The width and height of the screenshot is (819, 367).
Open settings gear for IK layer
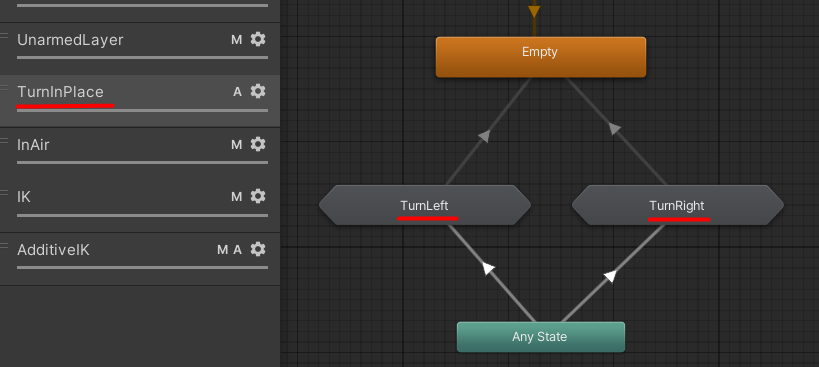258,196
